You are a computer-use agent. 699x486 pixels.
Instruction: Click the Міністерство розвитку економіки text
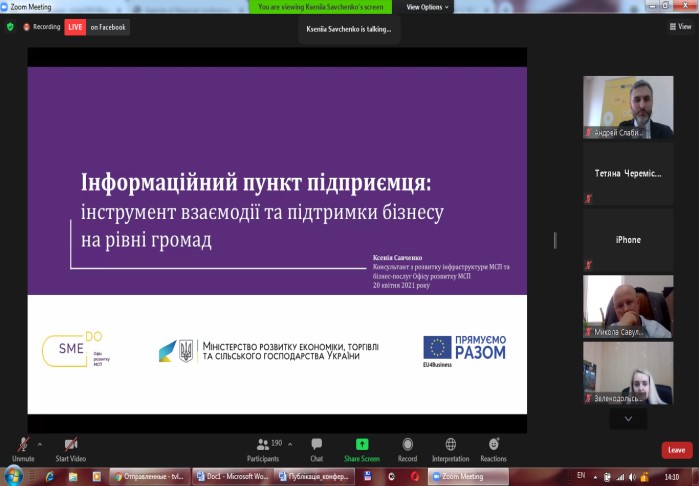291,351
